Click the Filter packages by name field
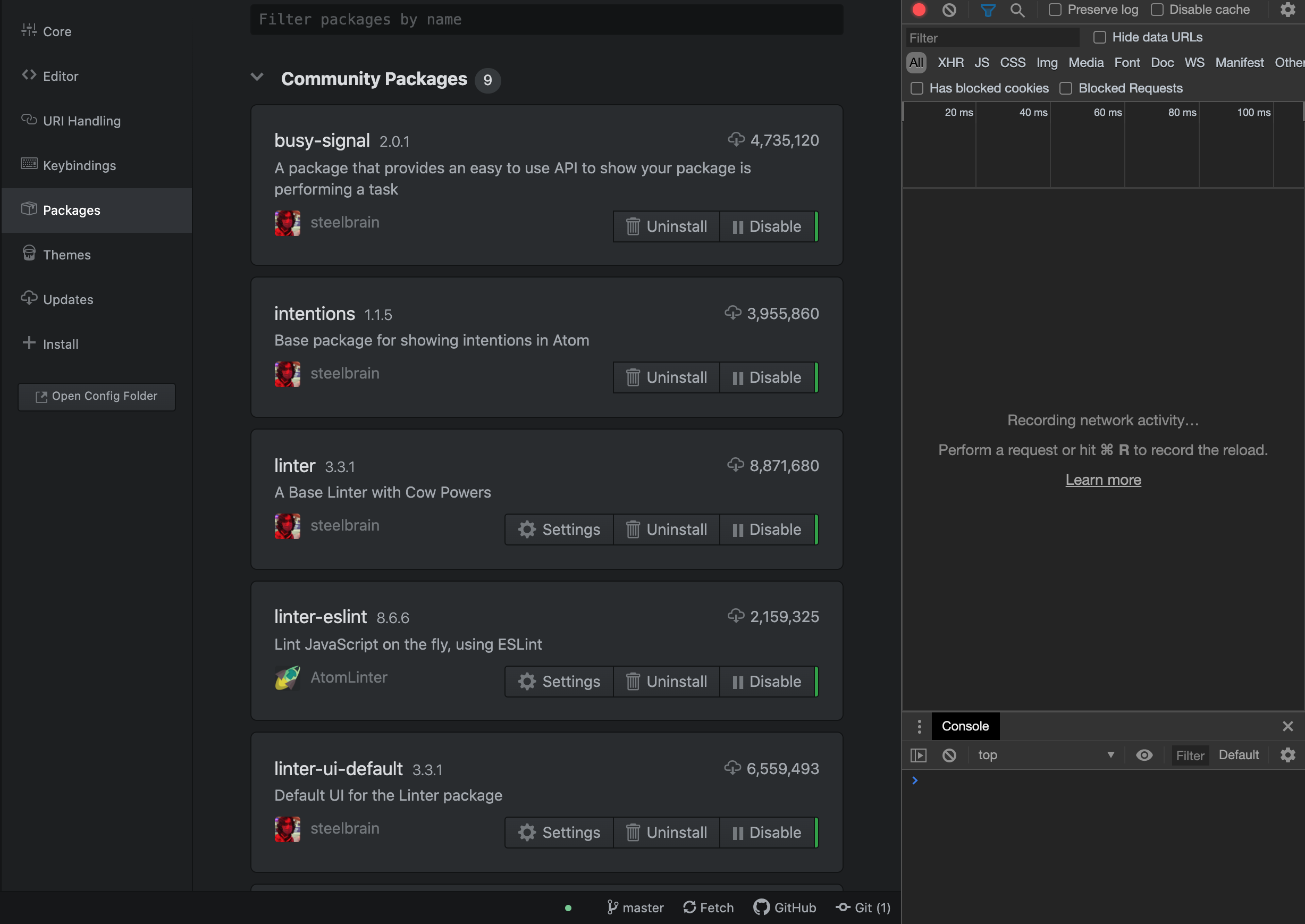 click(x=546, y=19)
